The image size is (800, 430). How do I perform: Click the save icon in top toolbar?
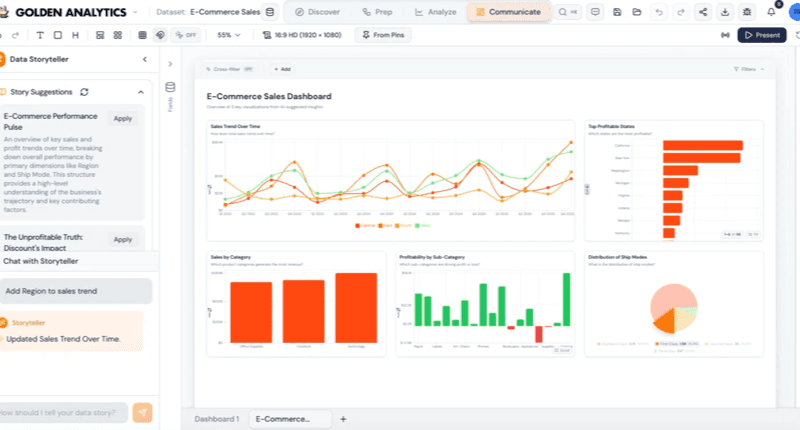619,12
